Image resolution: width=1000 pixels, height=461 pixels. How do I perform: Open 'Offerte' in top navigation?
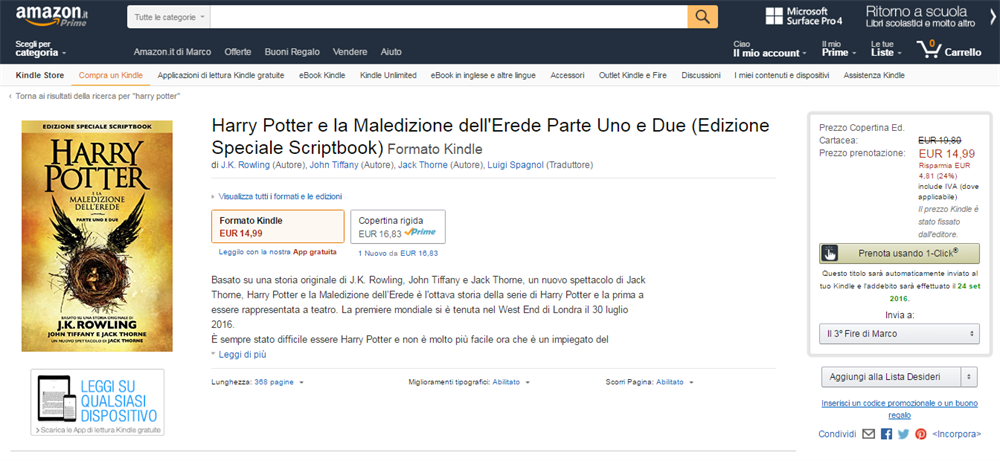pos(238,52)
